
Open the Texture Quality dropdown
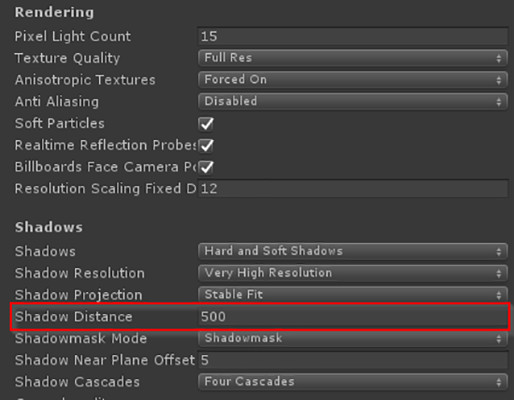(353, 58)
